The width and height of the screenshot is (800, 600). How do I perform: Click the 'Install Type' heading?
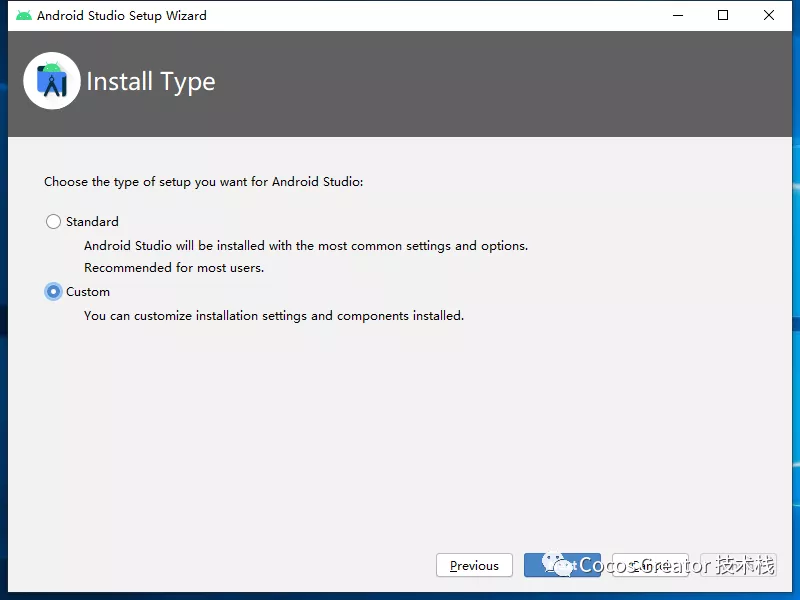click(151, 82)
